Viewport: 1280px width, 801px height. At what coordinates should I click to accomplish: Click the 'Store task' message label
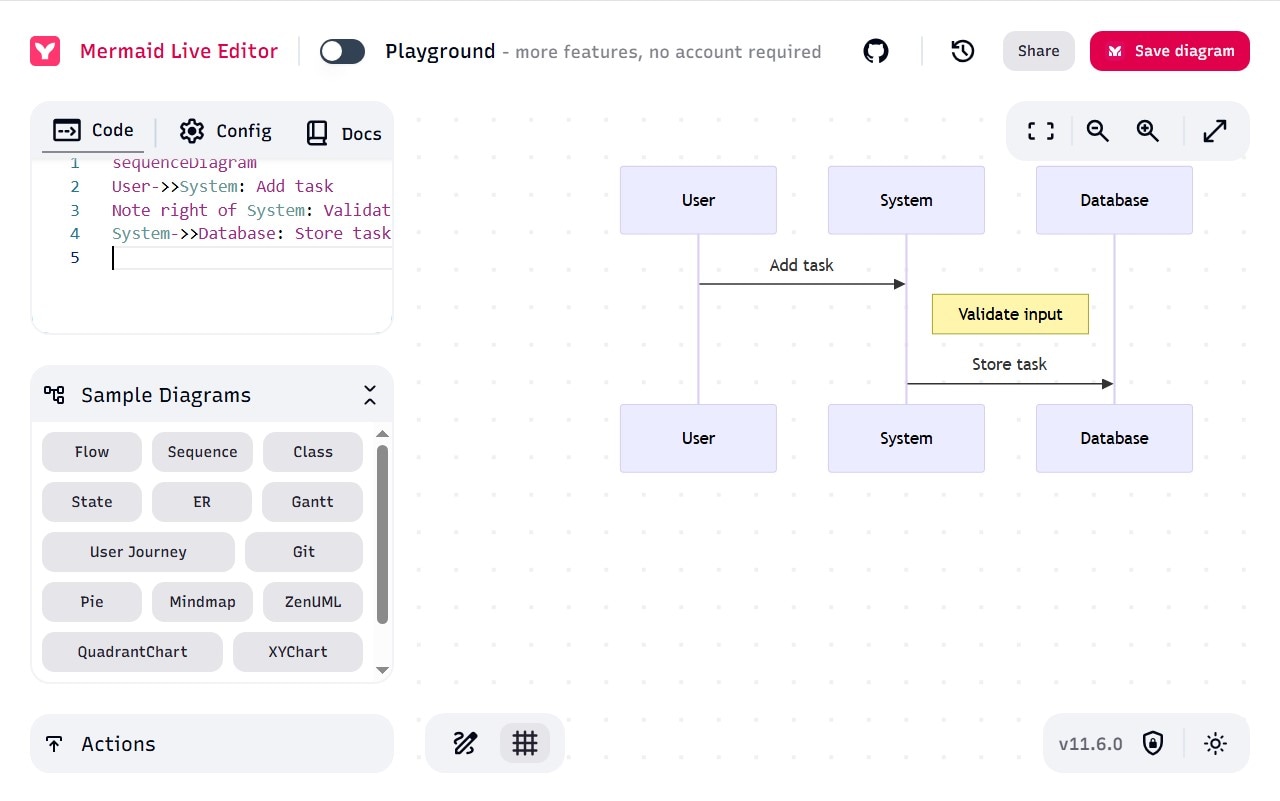1009,364
